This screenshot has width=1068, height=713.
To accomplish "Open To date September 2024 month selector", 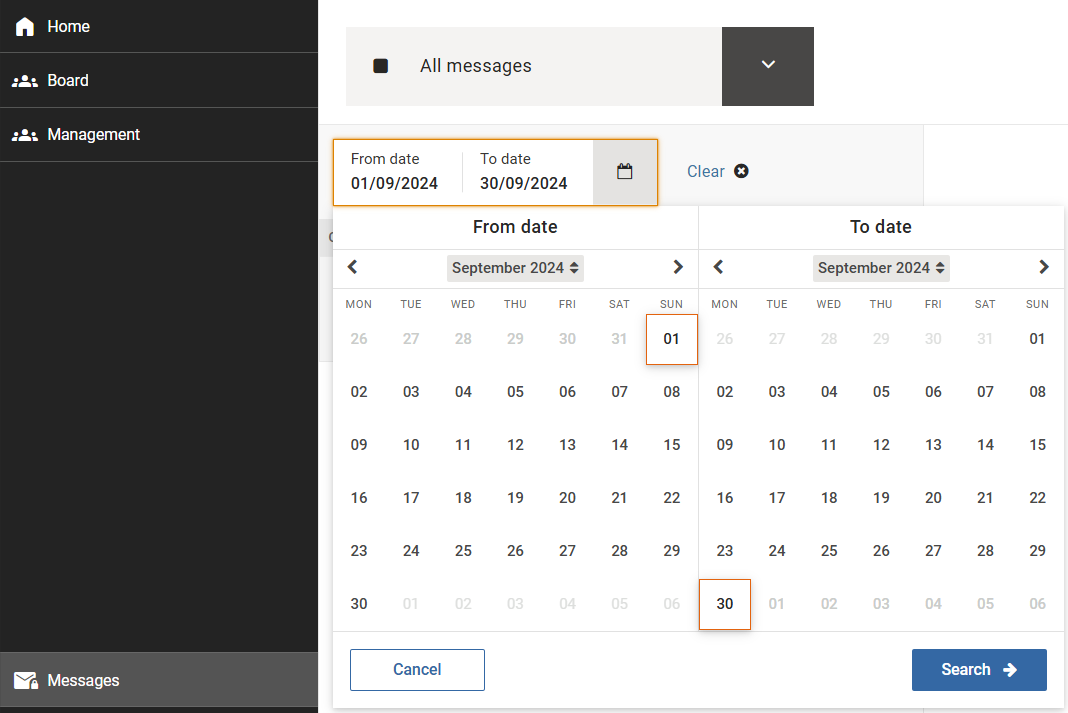I will tap(881, 268).
